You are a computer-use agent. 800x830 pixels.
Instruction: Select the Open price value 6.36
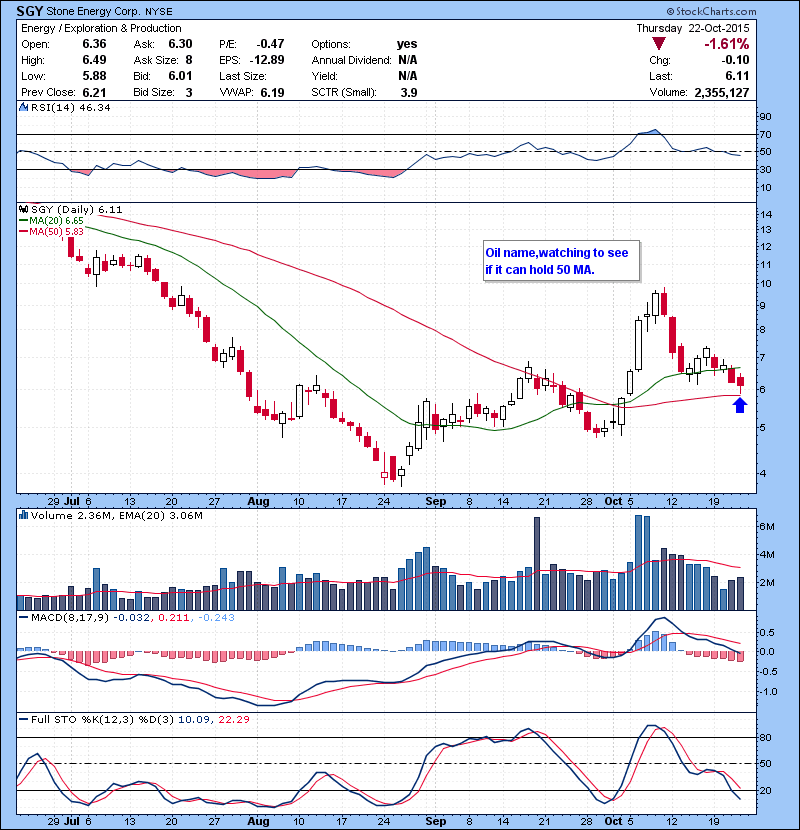pos(94,44)
